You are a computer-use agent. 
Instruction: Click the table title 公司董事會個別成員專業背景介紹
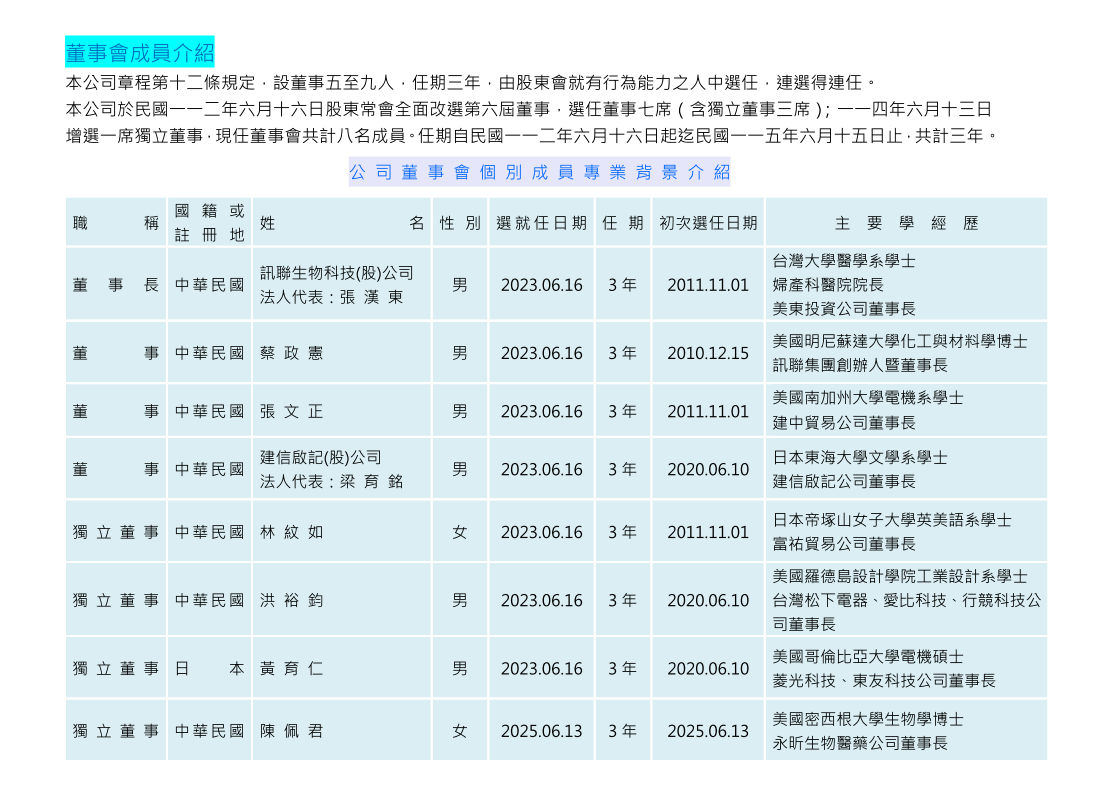coord(539,172)
